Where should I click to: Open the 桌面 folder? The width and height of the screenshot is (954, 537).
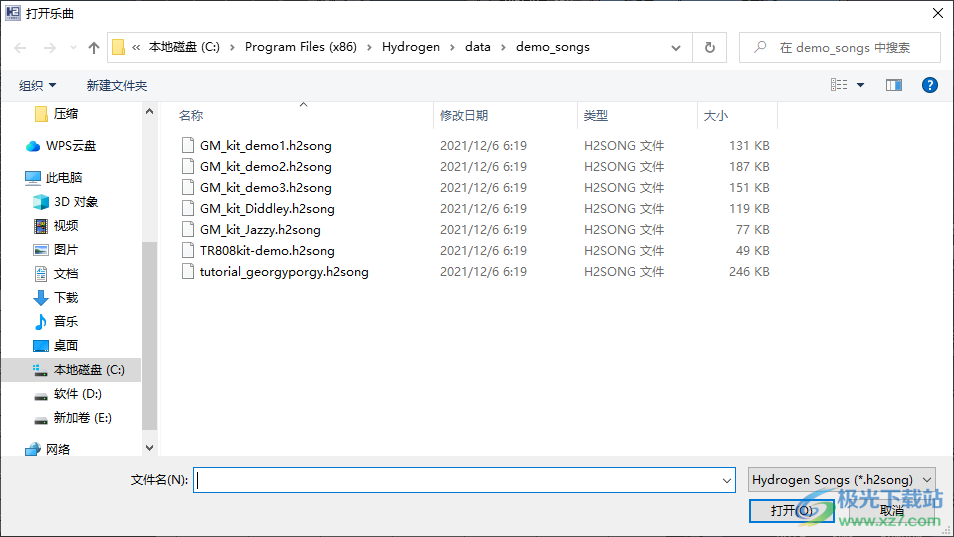[x=66, y=345]
